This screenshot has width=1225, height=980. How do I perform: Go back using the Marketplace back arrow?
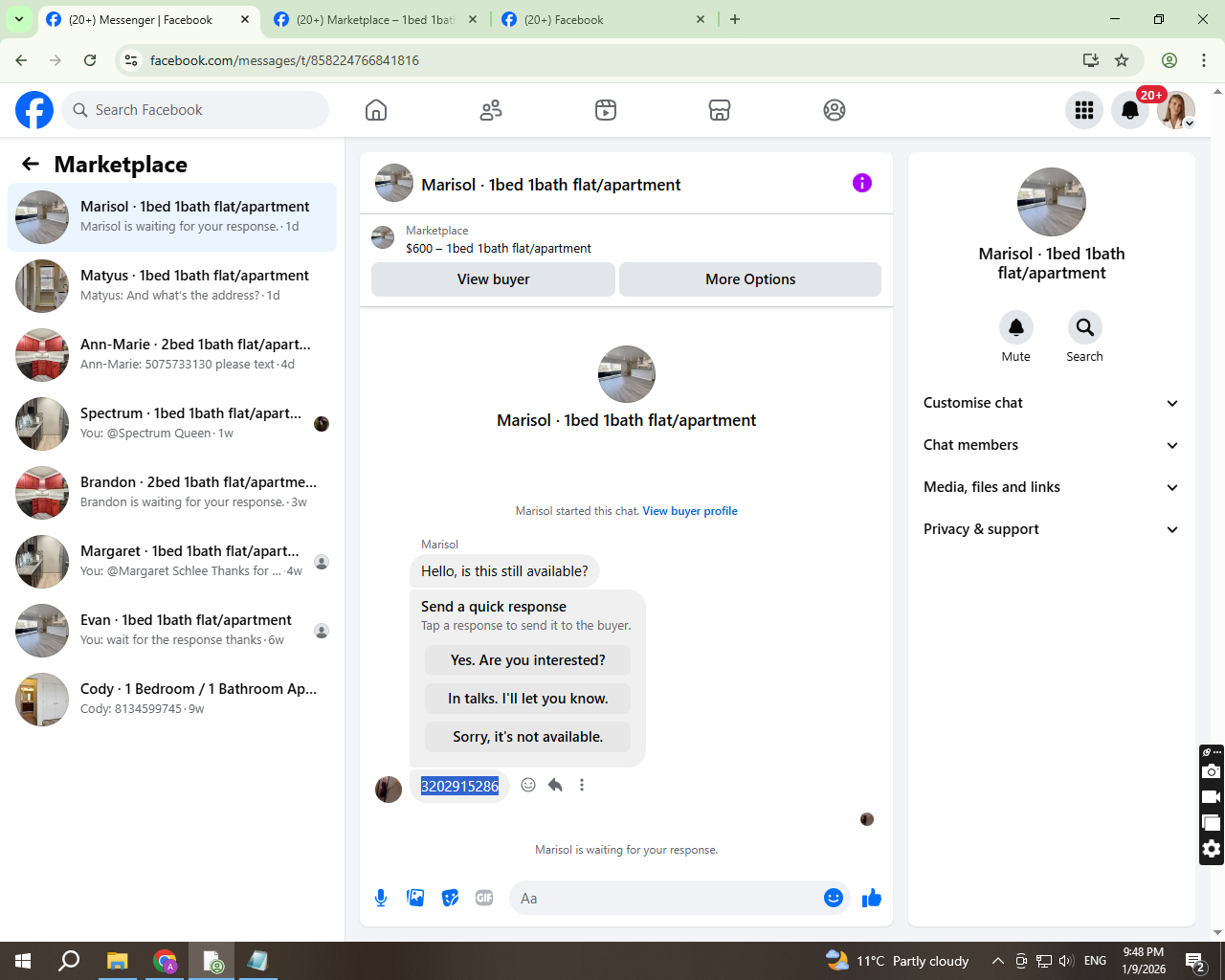31,164
